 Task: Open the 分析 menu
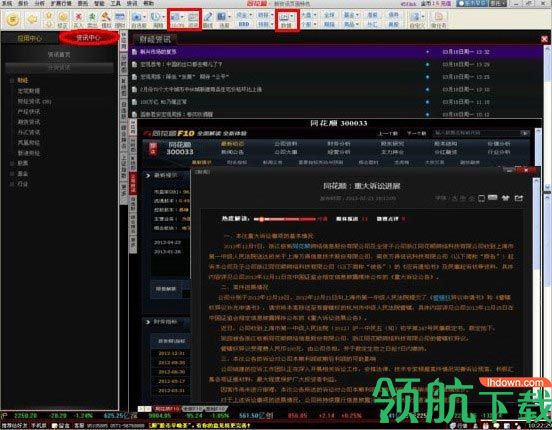(40, 4)
